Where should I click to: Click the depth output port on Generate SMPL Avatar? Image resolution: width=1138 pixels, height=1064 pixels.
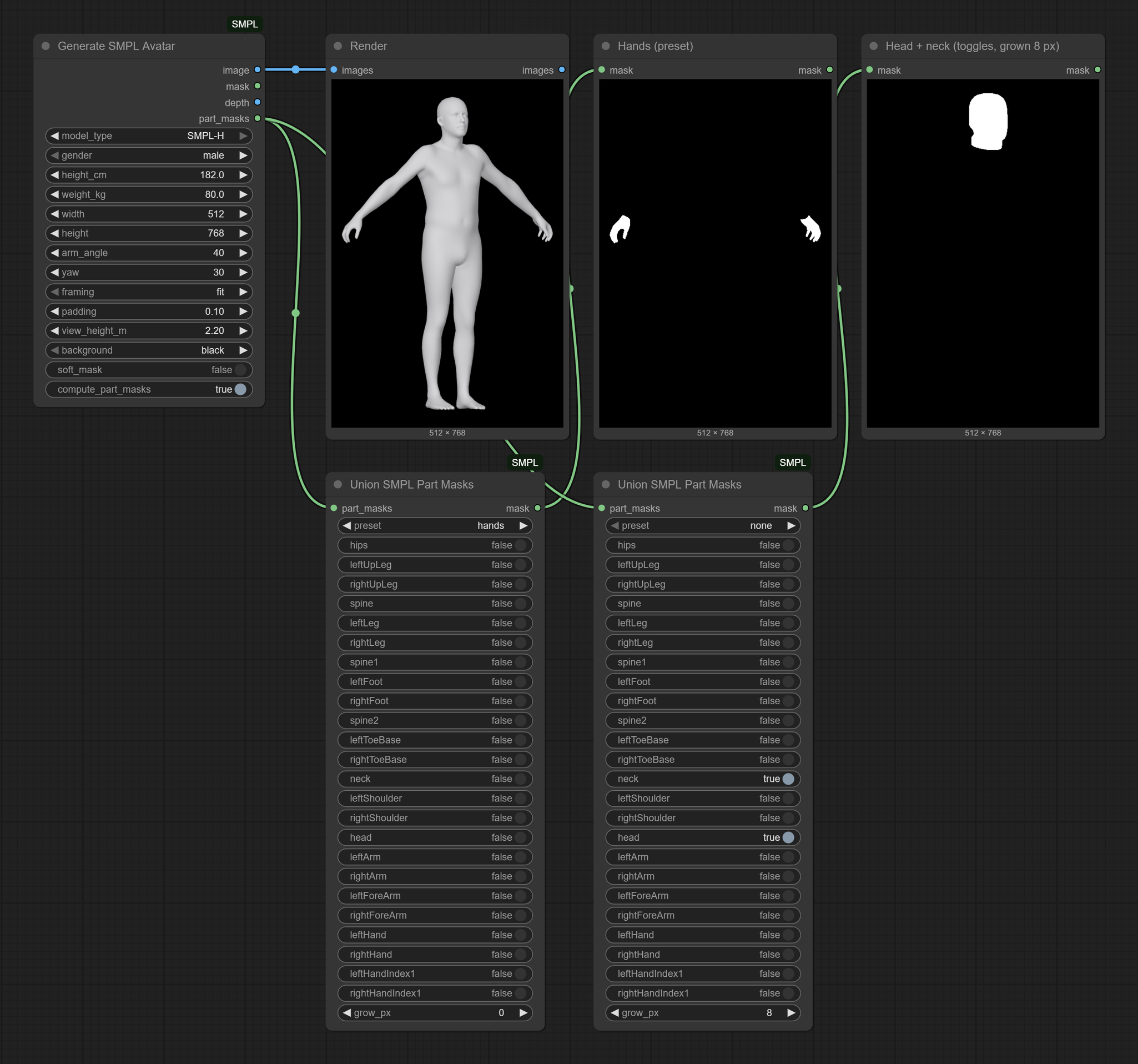click(x=258, y=103)
